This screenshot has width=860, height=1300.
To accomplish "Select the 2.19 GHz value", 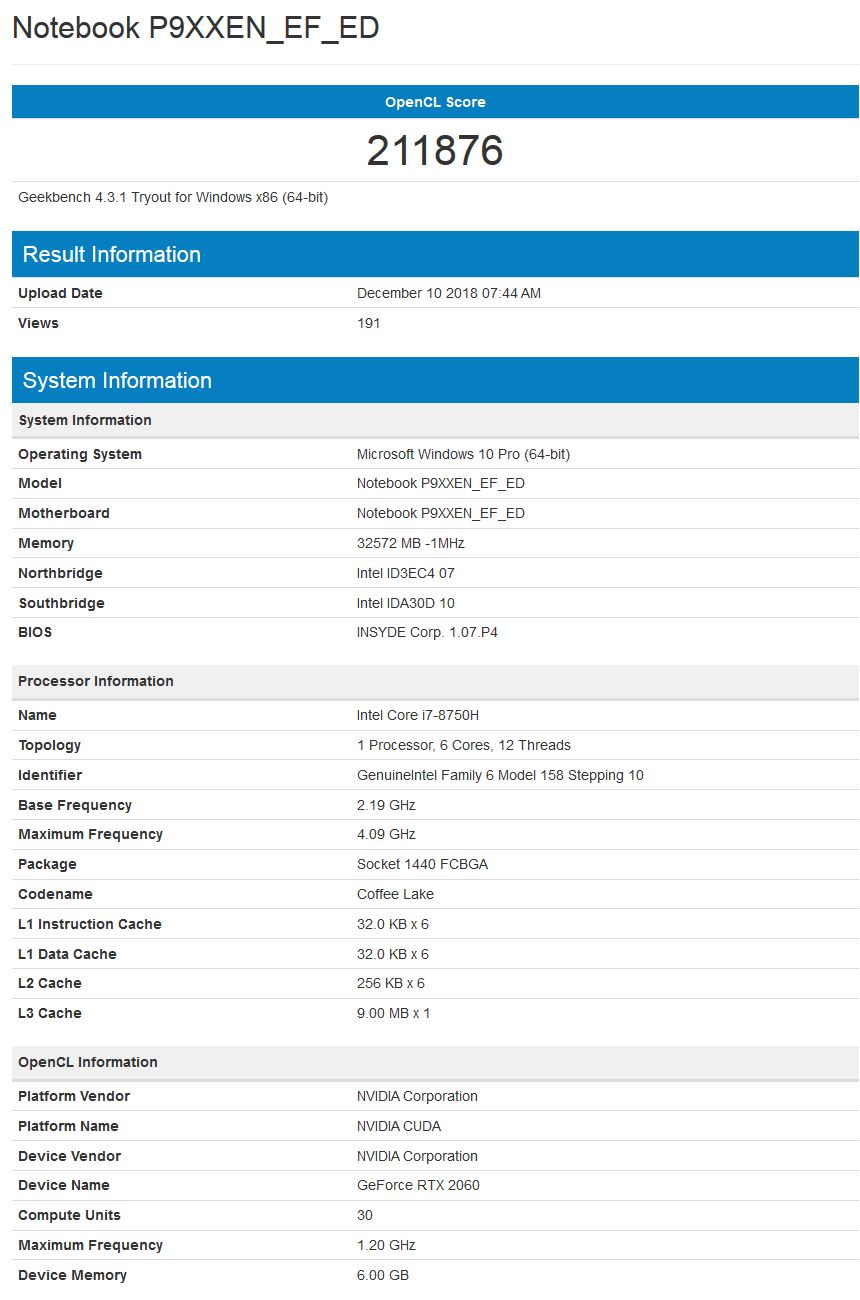I will click(386, 805).
